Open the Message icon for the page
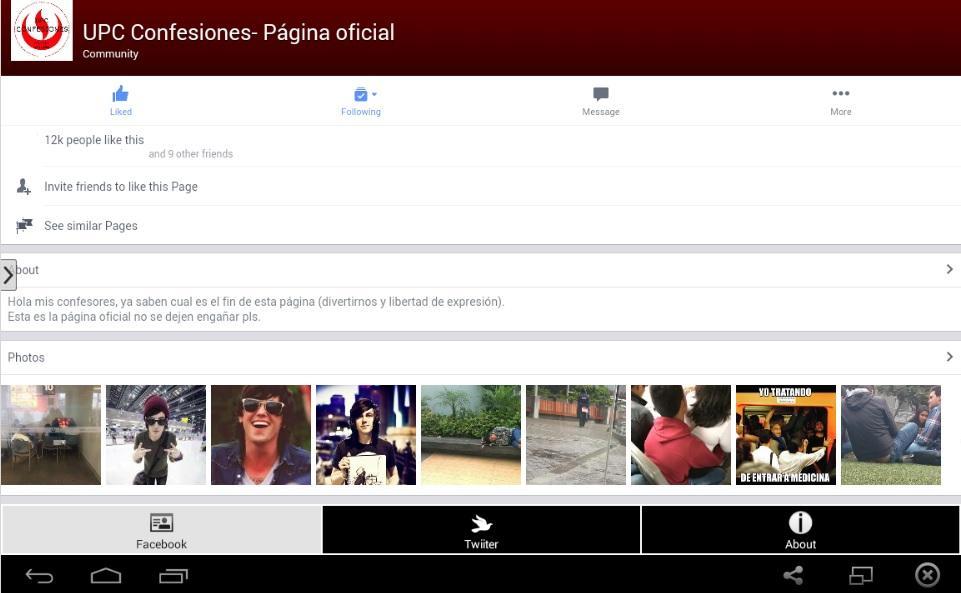The image size is (961, 593). pyautogui.click(x=600, y=93)
